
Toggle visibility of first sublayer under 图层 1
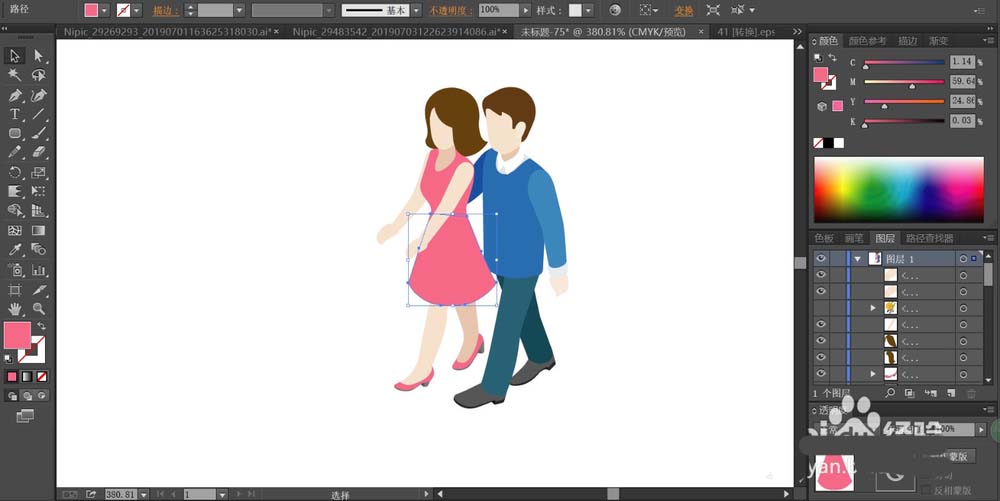coord(822,275)
